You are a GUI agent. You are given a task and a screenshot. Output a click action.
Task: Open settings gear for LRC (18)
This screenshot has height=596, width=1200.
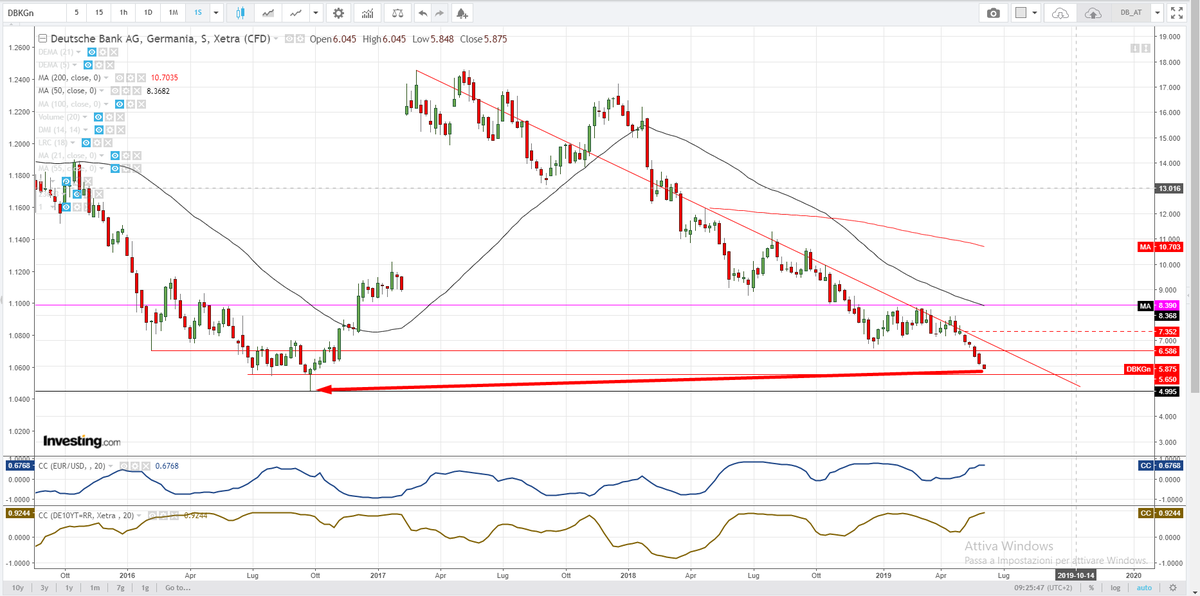pyautogui.click(x=97, y=143)
